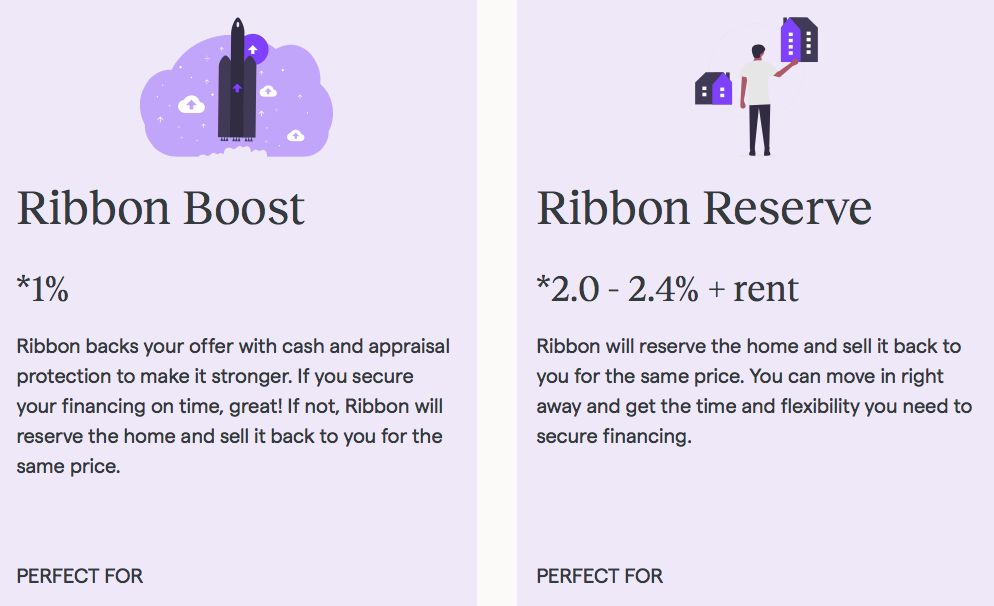Click the *1% pricing text
994x606 pixels.
42,288
